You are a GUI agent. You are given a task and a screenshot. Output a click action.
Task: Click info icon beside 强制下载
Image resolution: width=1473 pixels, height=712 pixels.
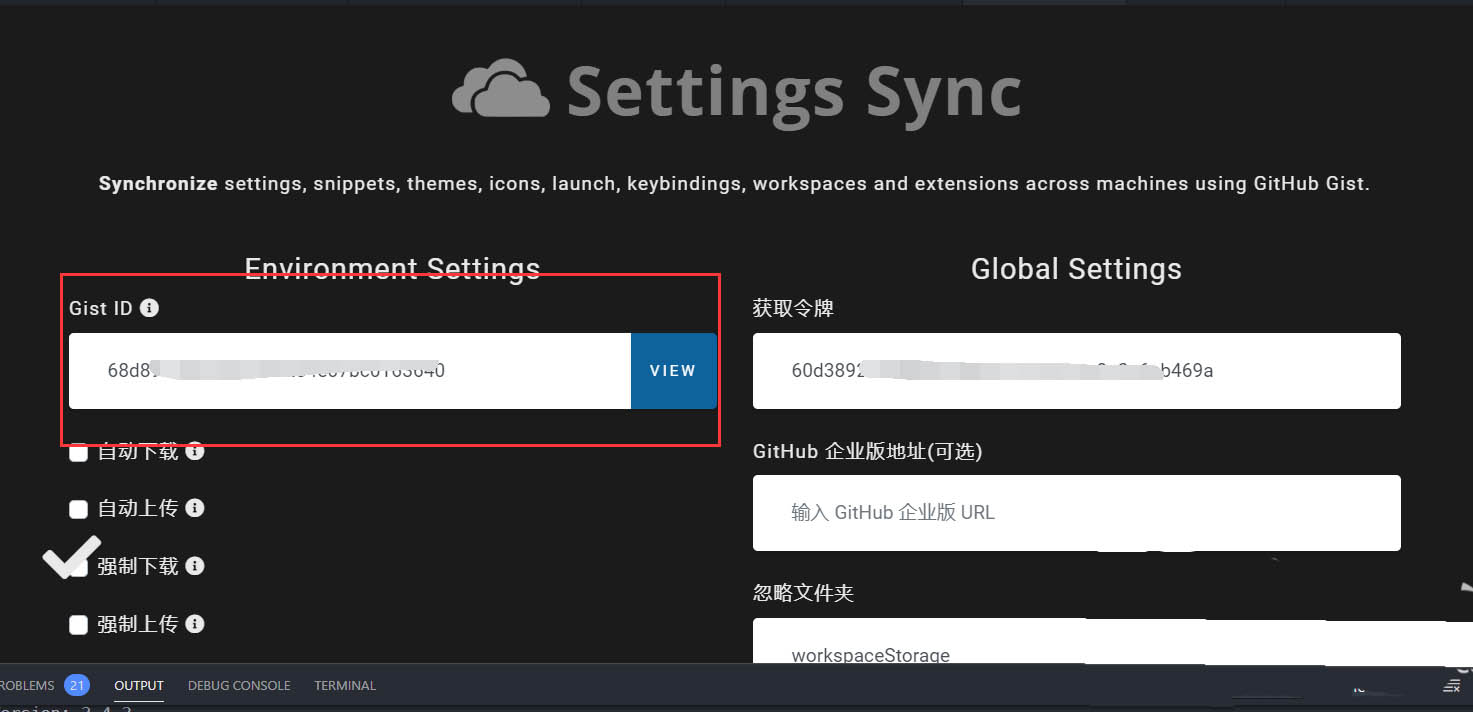195,566
